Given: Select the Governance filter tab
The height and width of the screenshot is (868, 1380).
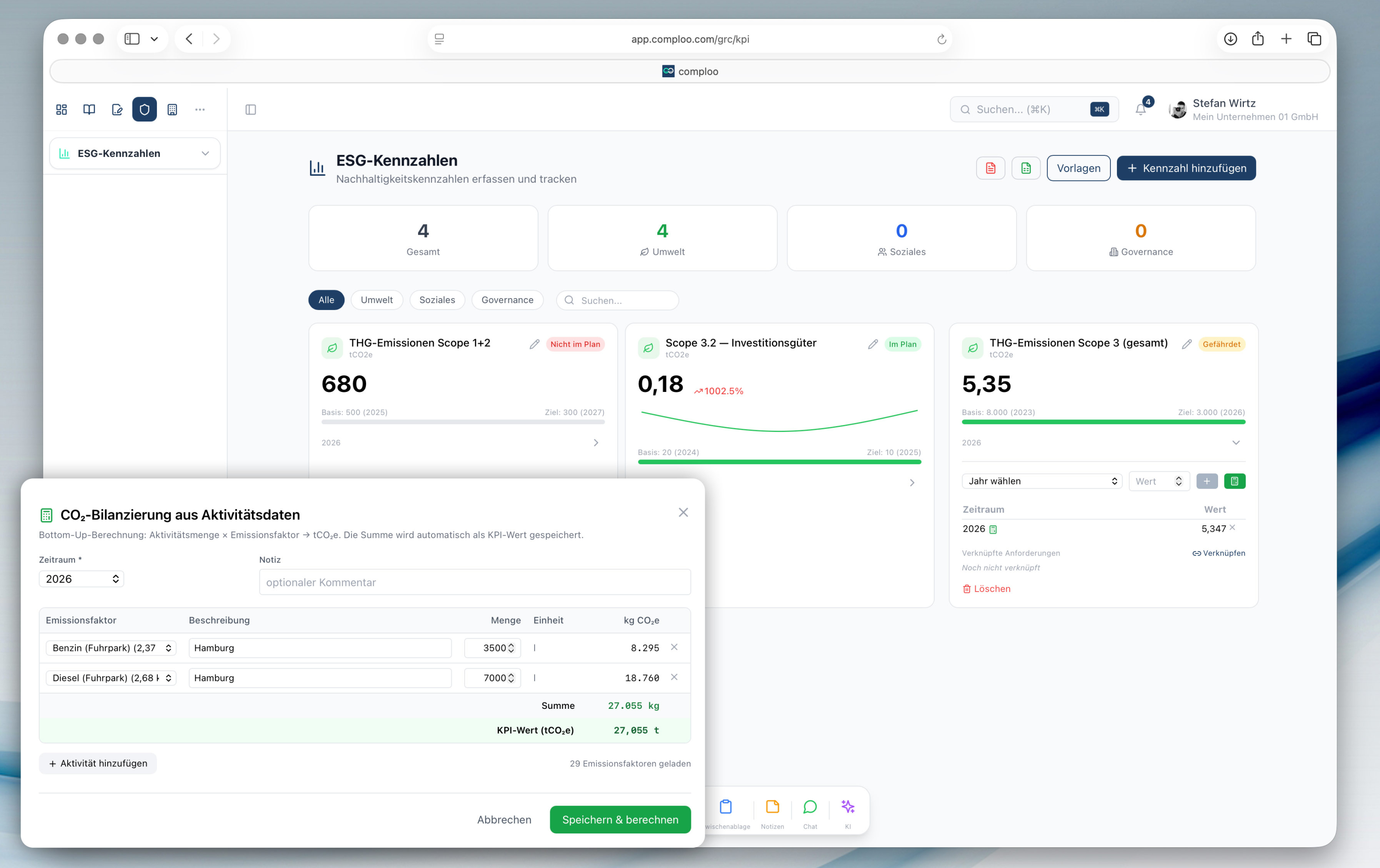Looking at the screenshot, I should click(x=507, y=299).
